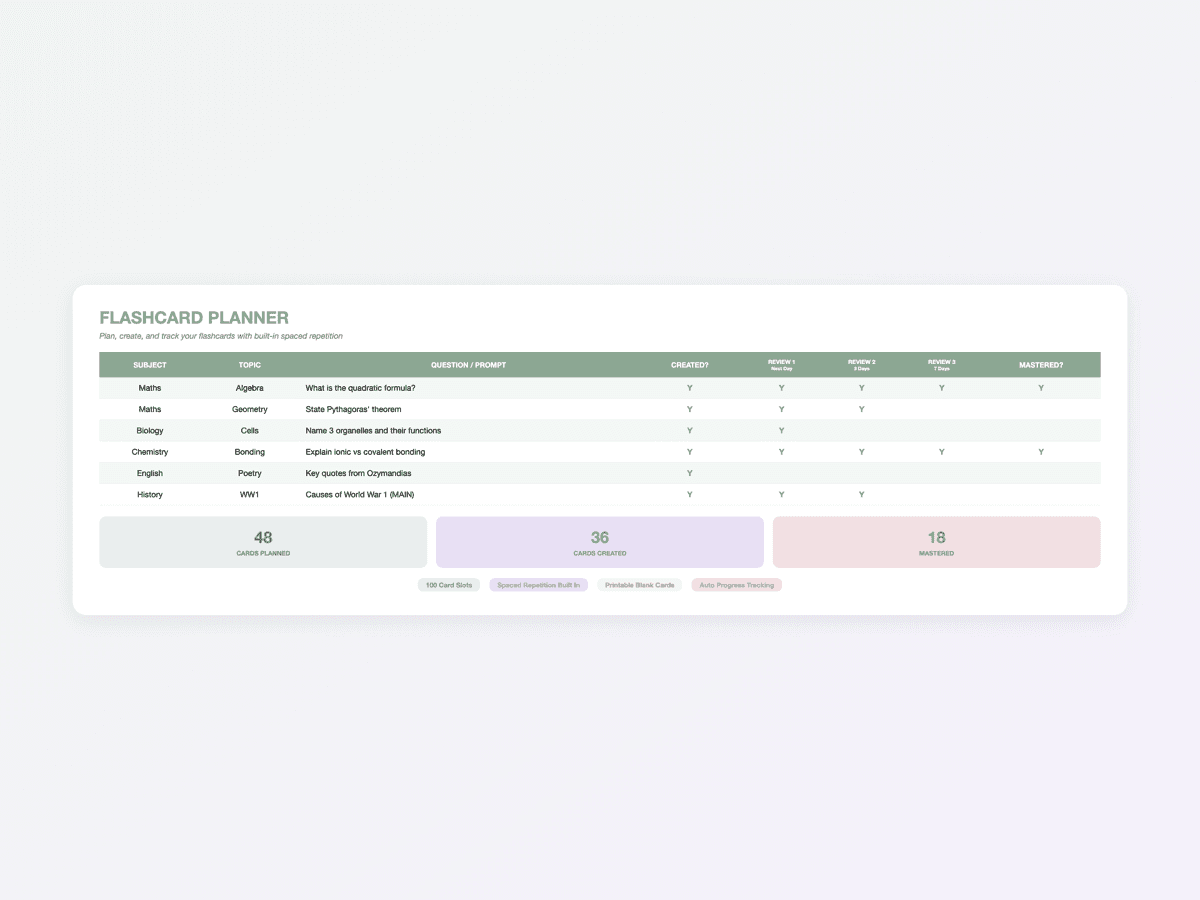The height and width of the screenshot is (900, 1200).
Task: Click the Review 2 Y in the Algebra row
Action: coord(861,388)
